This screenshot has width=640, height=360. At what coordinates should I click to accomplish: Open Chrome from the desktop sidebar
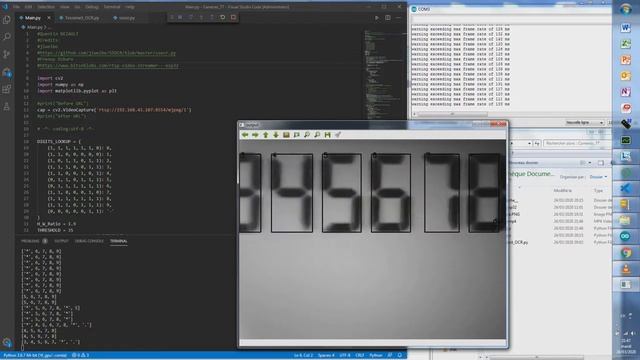pyautogui.click(x=625, y=253)
